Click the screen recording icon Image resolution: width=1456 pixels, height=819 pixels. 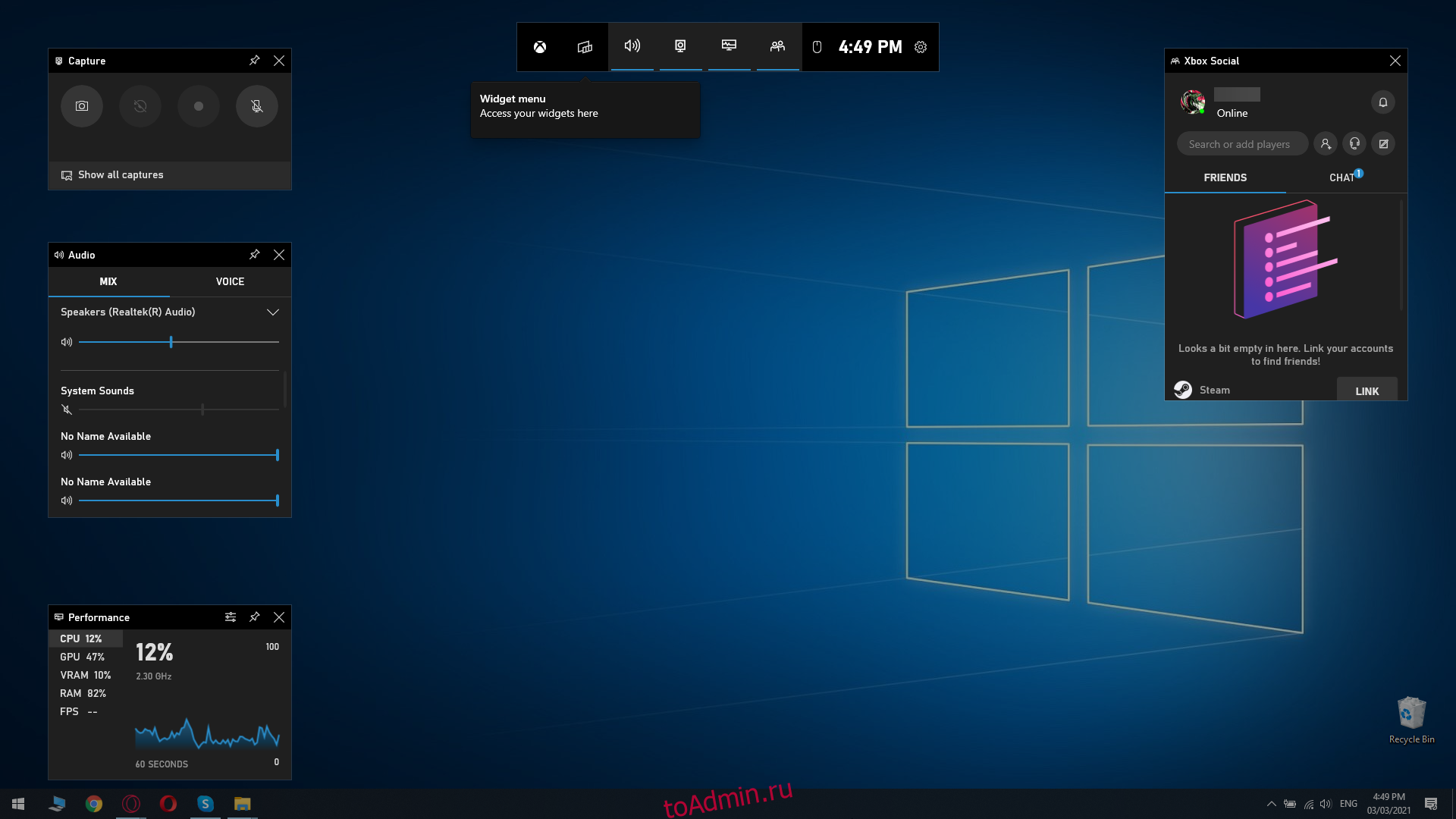[x=198, y=106]
